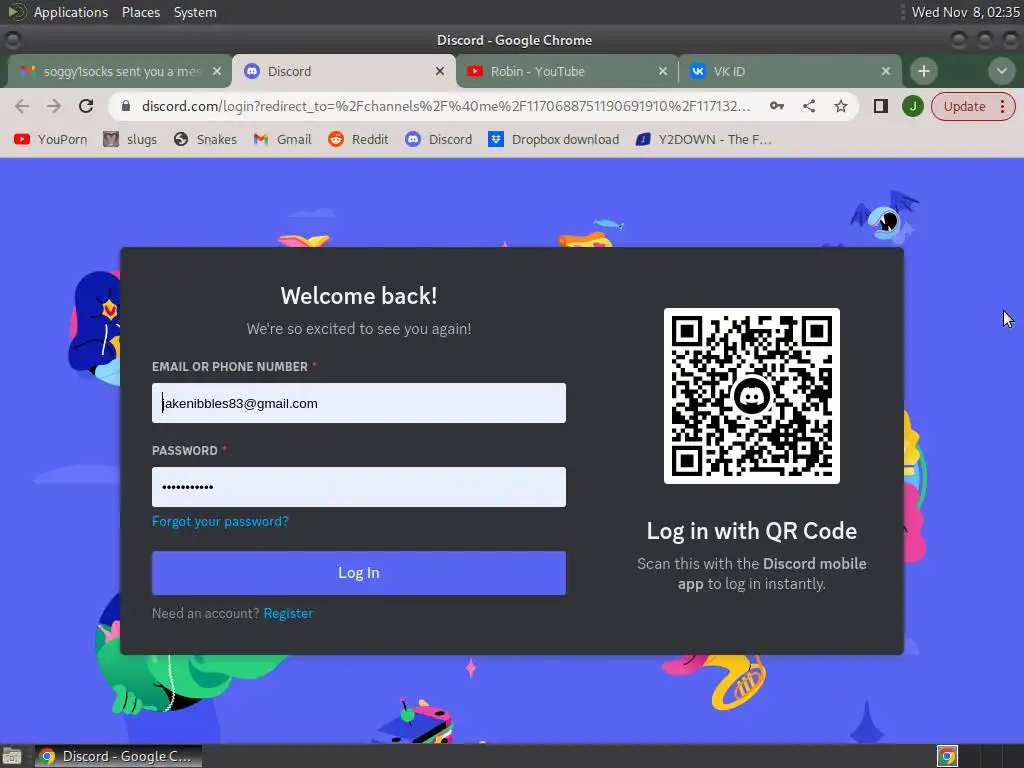Click the email or phone number field

pos(359,403)
